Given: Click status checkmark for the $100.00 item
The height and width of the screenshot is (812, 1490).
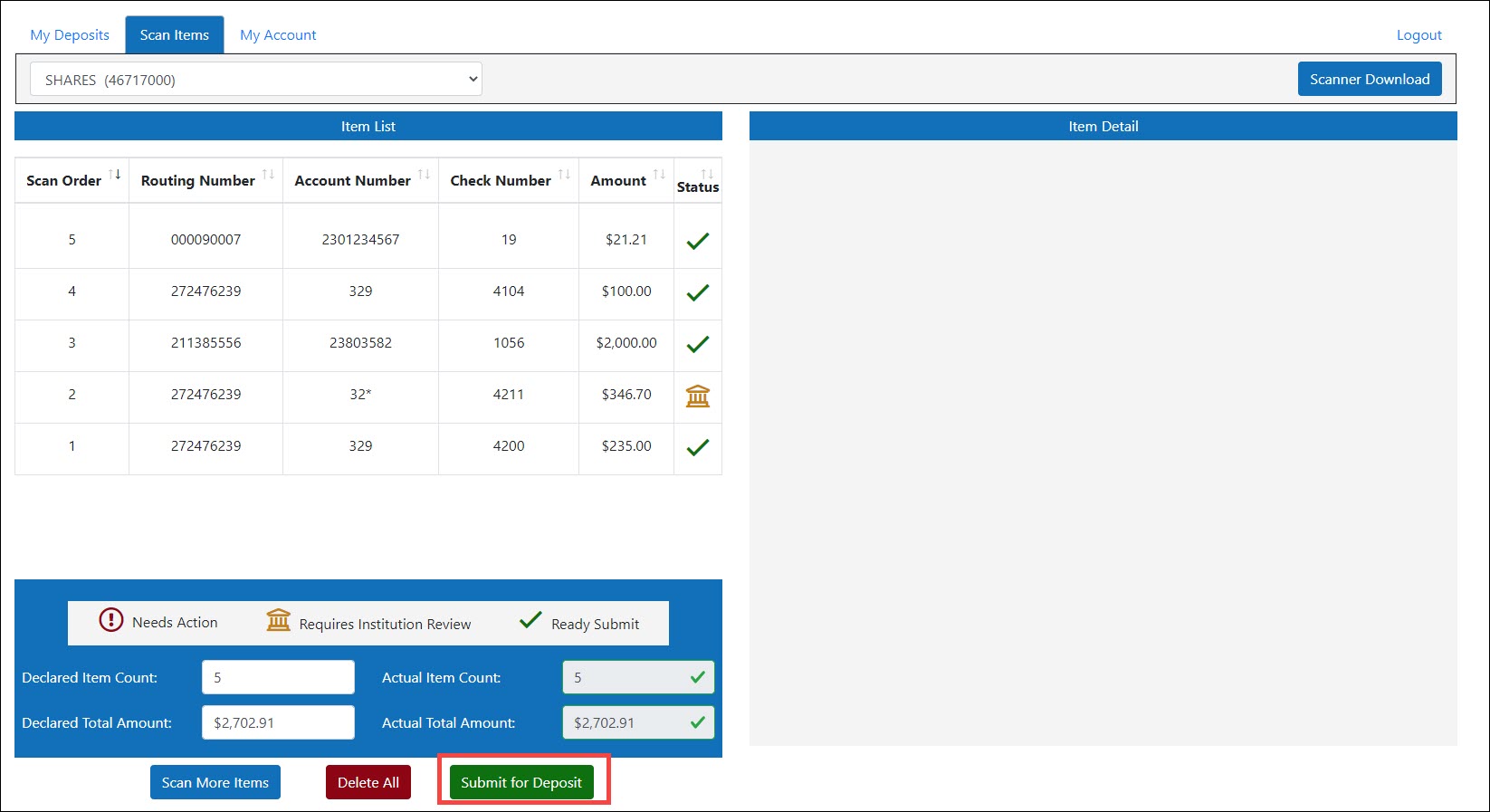Looking at the screenshot, I should (x=697, y=292).
